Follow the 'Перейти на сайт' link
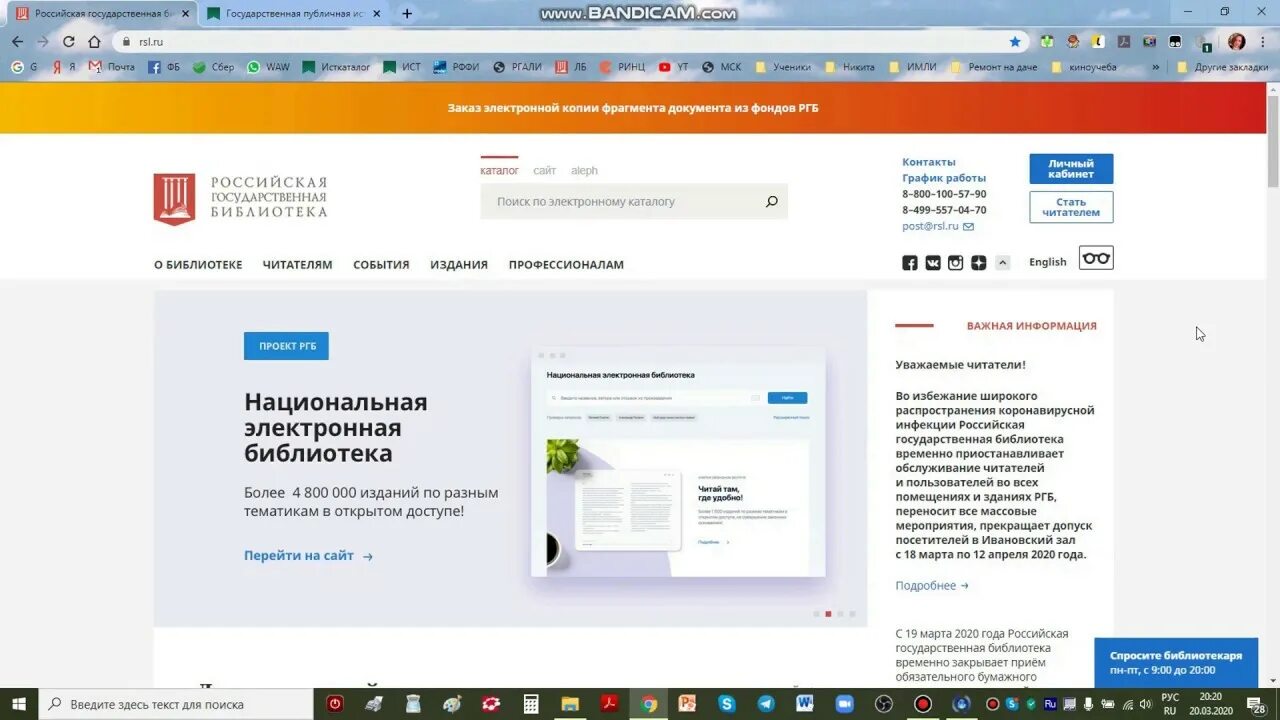The image size is (1280, 720). 308,556
